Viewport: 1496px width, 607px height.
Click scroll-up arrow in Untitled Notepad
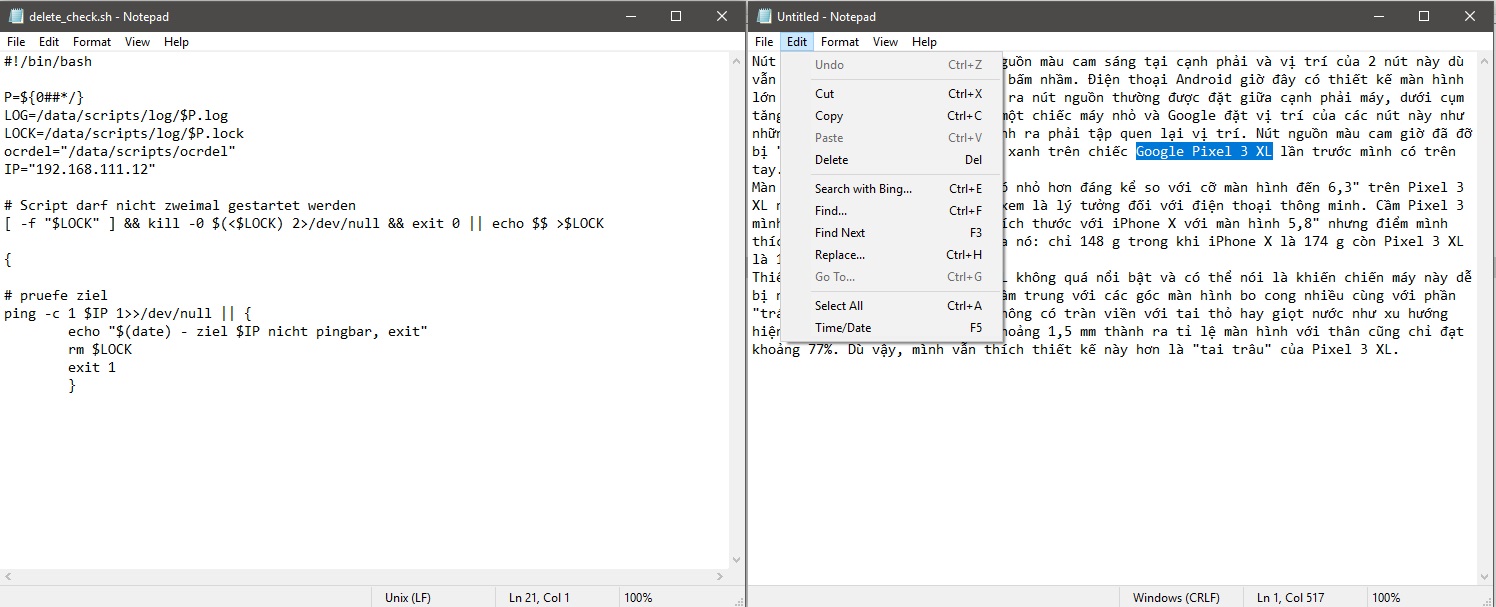(1486, 61)
